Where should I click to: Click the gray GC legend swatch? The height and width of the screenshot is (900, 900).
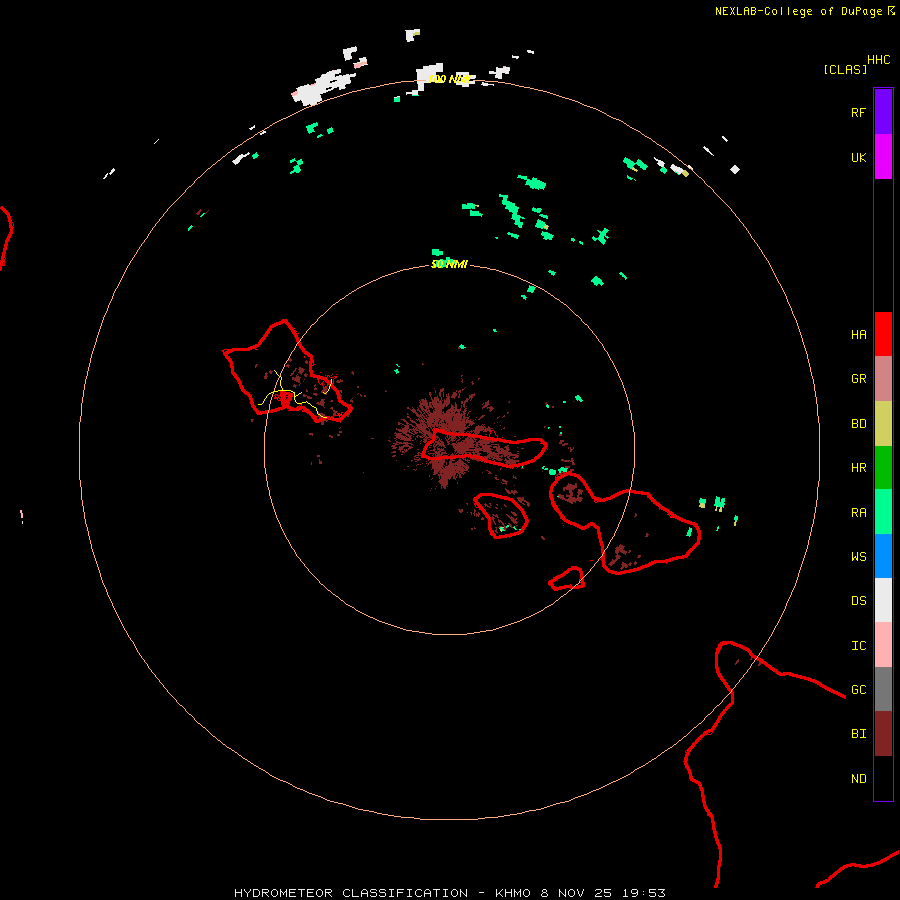[x=883, y=689]
